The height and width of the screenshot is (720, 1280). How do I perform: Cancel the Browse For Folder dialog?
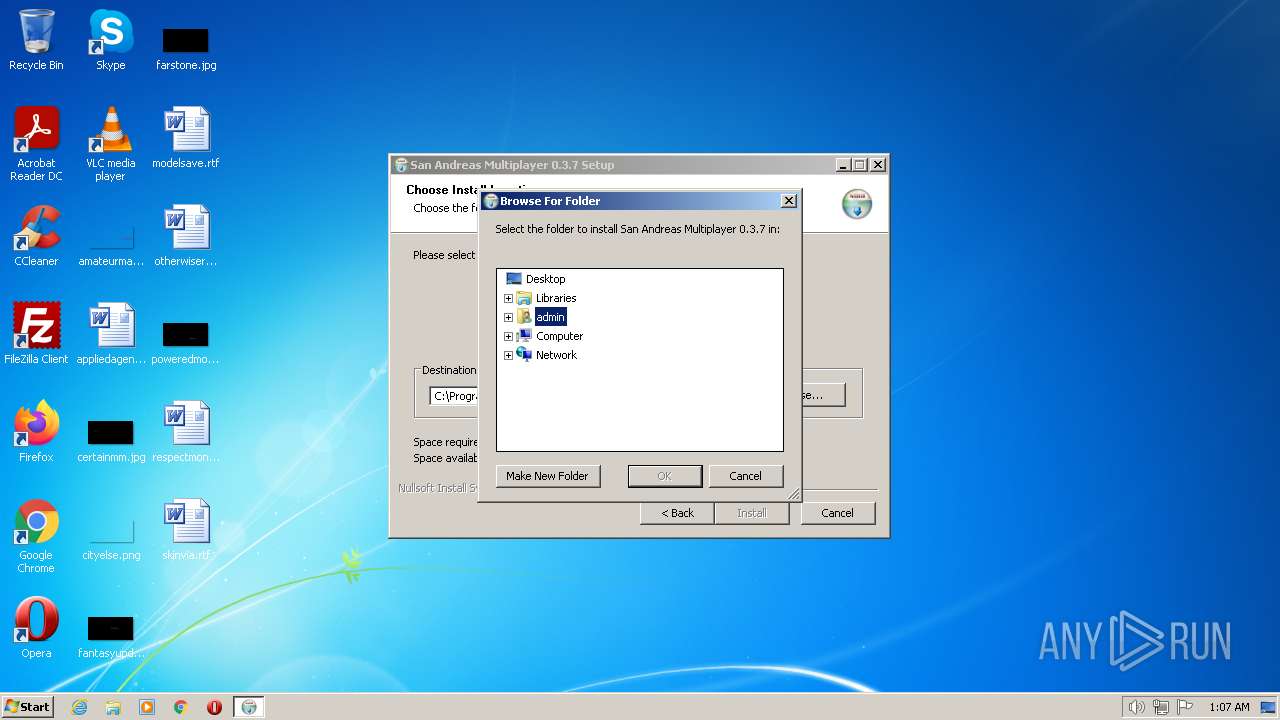(745, 476)
